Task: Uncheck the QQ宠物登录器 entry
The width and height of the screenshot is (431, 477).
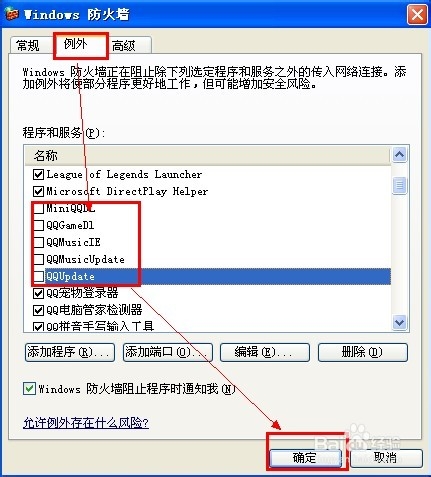Action: pos(38,293)
